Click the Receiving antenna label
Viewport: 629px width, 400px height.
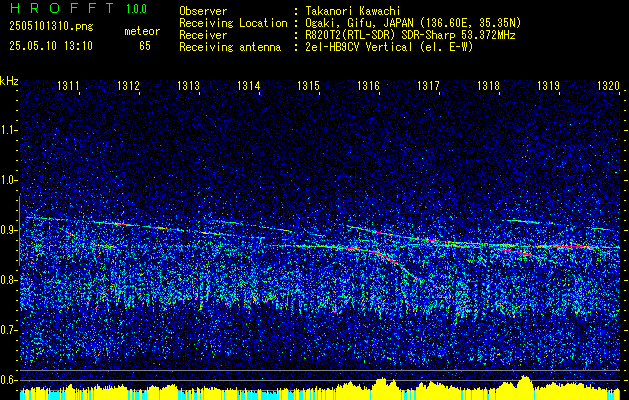(x=230, y=47)
